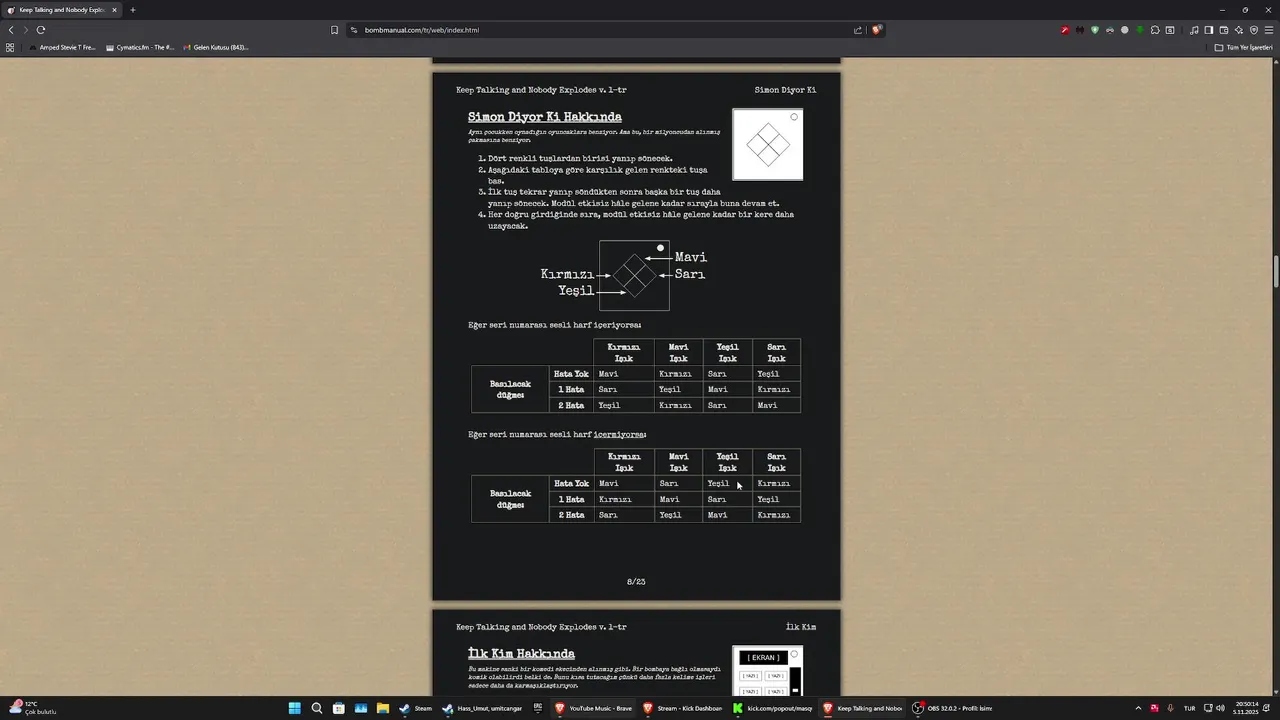Open Hass_Umut Steam chat taskbar window
The height and width of the screenshot is (720, 1280).
[x=483, y=708]
